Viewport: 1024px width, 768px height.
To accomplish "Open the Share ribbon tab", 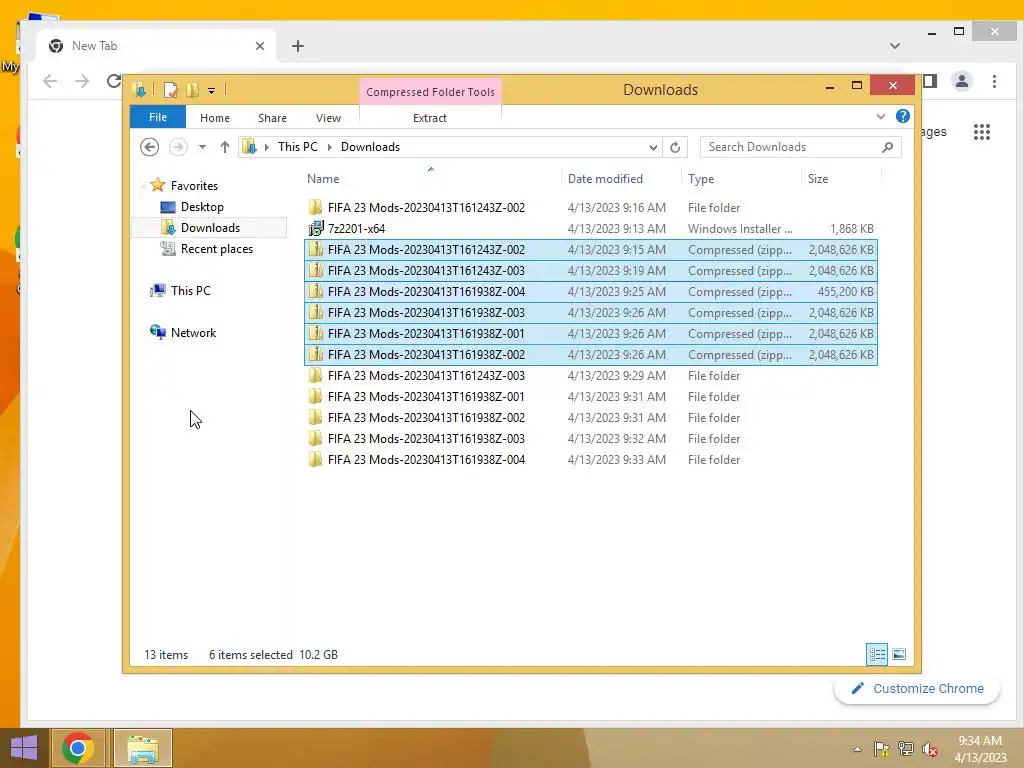I will [272, 118].
